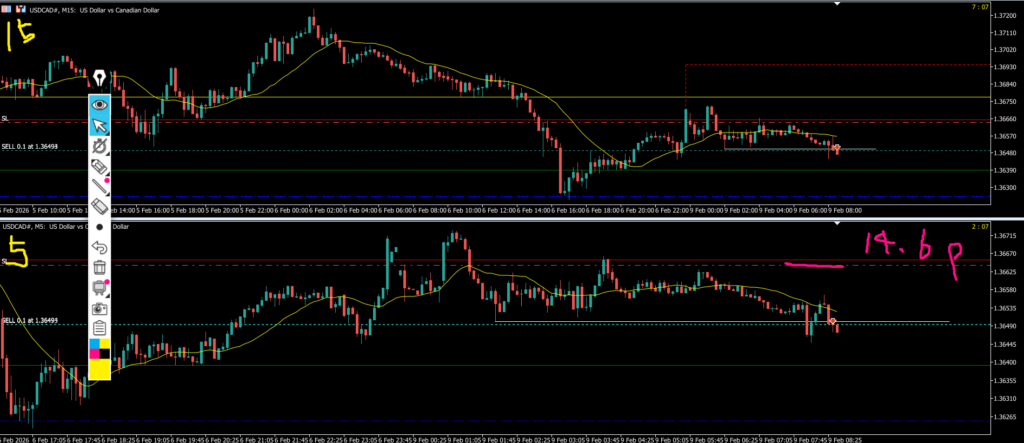Viewport: 1024px width, 443px height.
Task: Select the black color swatch
Action: pos(105,355)
